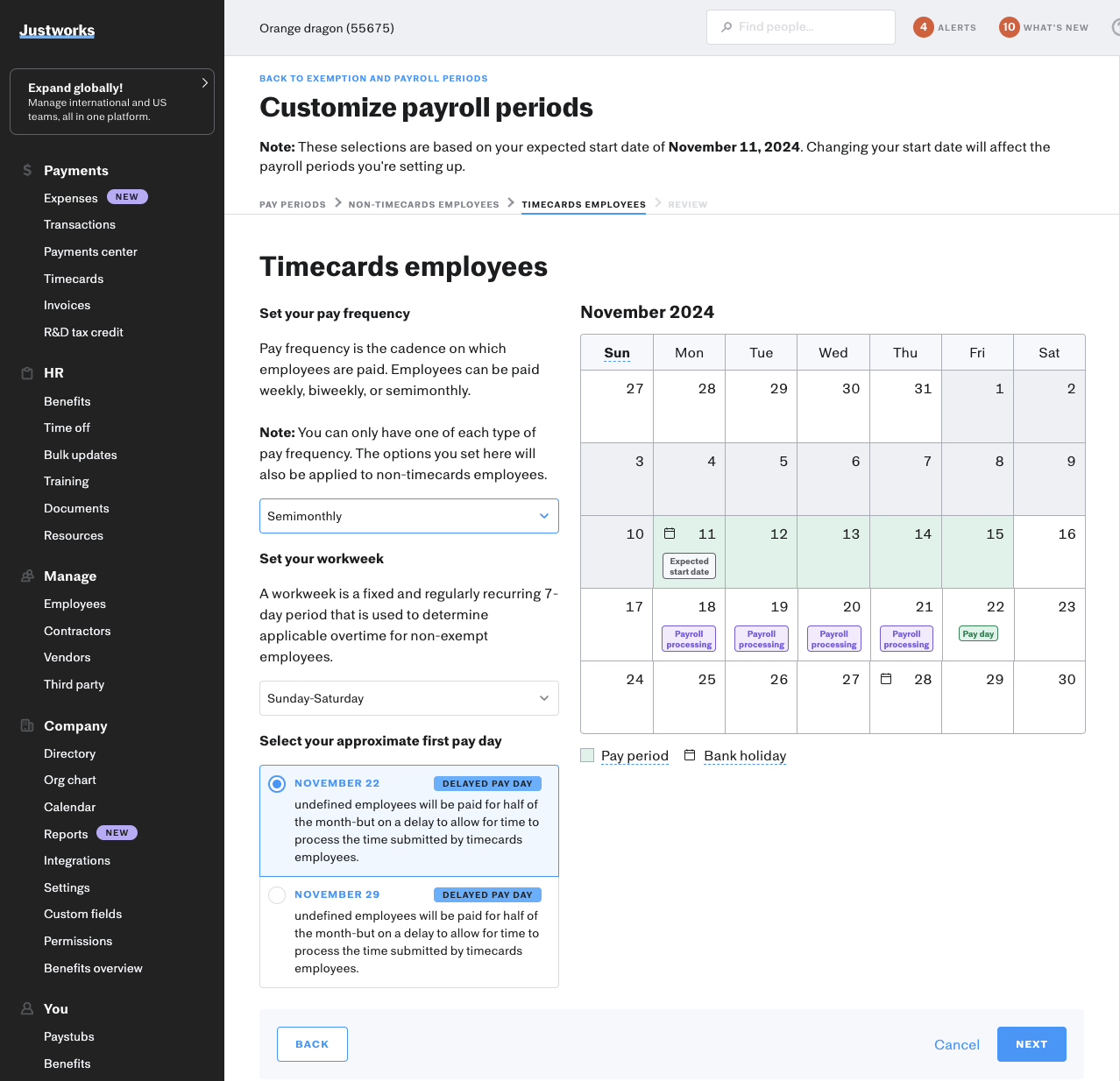Click inside the Find people search field
Screen dimensions: 1120x1081
click(800, 27)
